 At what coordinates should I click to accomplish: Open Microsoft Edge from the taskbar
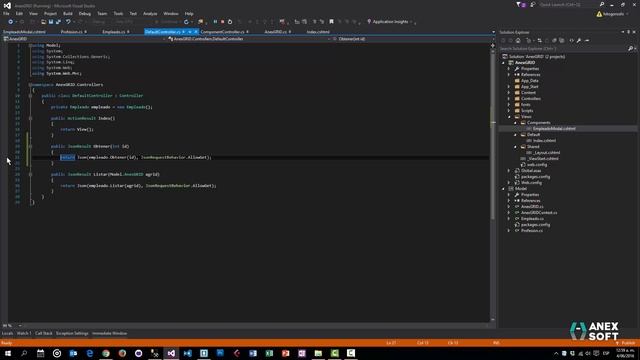pyautogui.click(x=89, y=353)
